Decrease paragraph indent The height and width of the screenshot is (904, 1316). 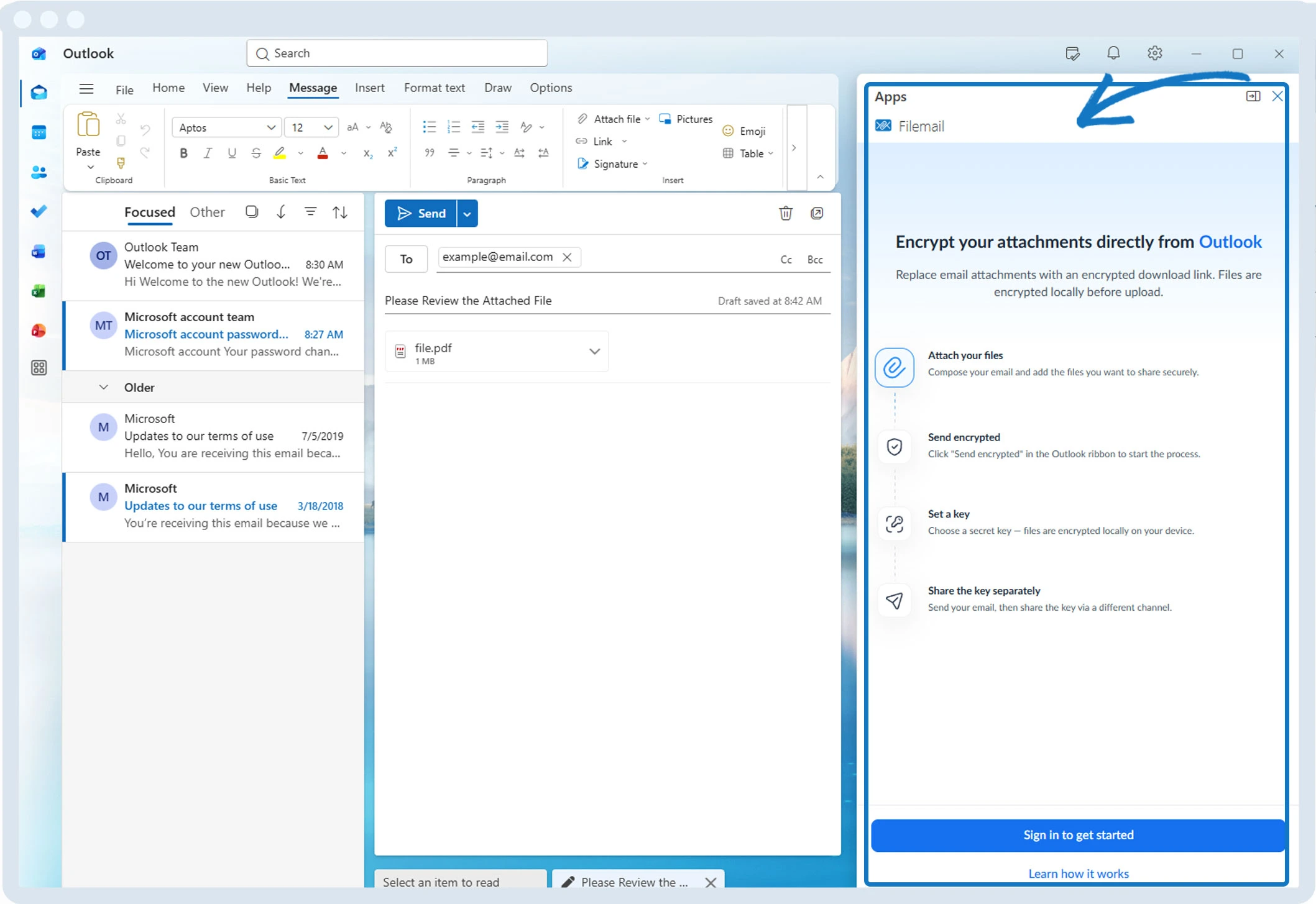[x=477, y=127]
